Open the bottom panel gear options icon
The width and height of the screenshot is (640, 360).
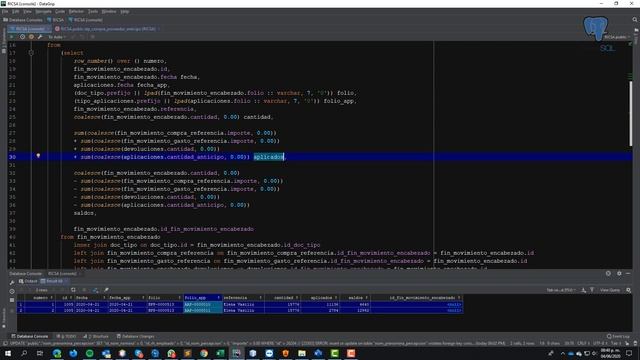click(x=619, y=273)
